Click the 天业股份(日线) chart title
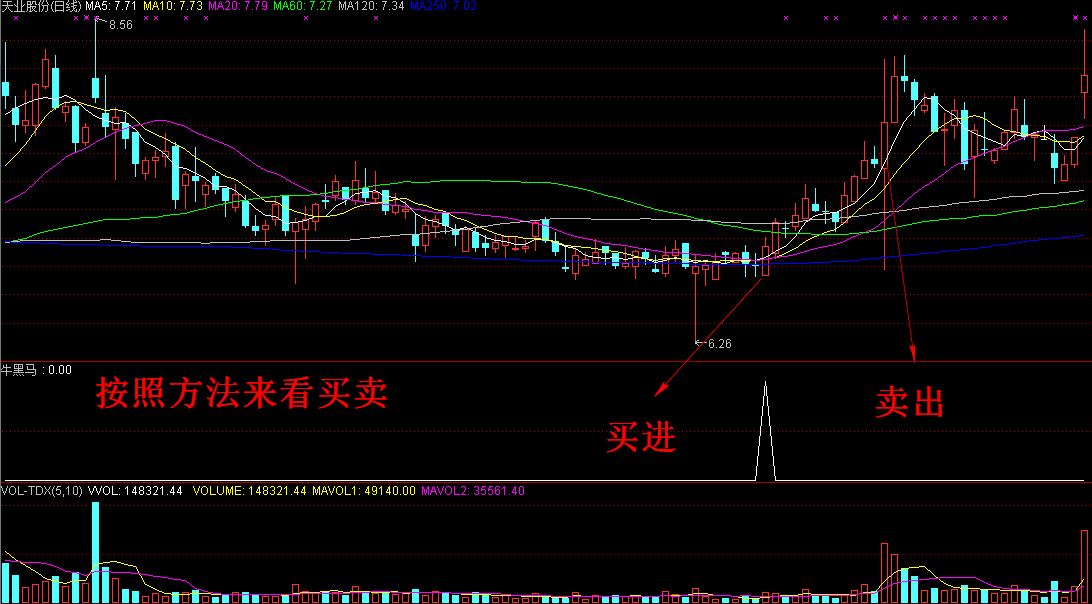 point(41,6)
